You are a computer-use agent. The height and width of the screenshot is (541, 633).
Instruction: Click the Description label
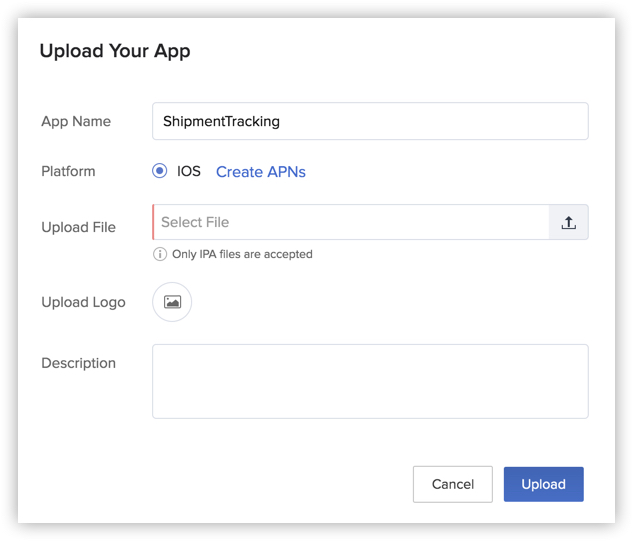(78, 363)
